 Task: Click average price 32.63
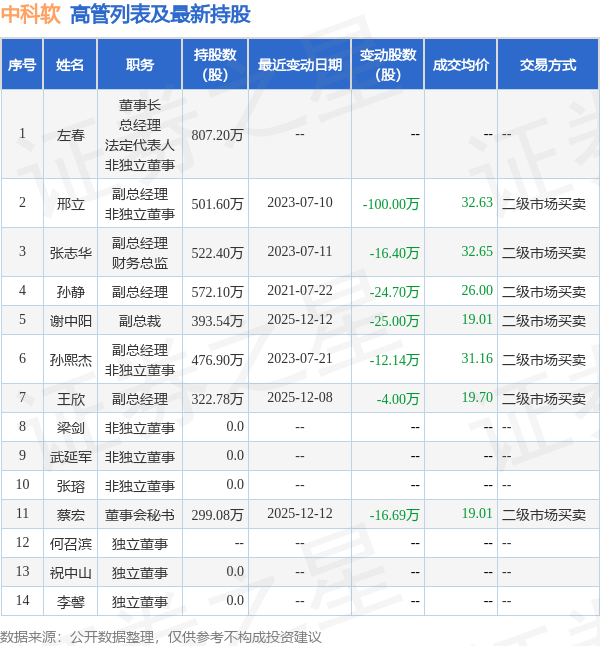click(477, 202)
